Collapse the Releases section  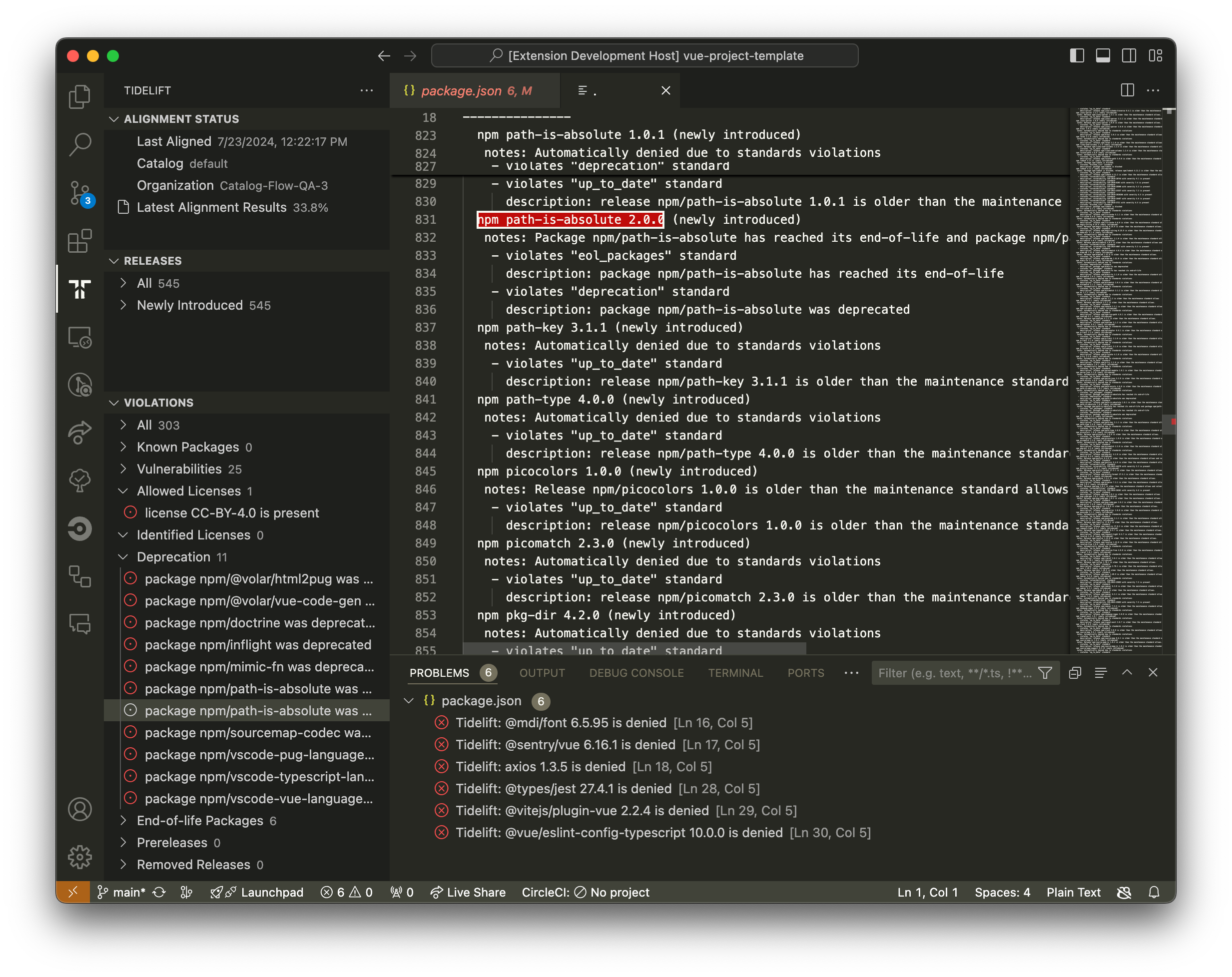[247, 261]
